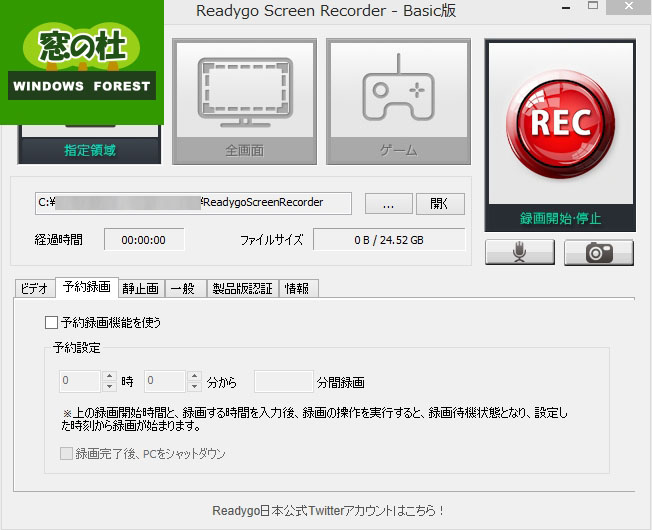Click the ファイルサイズ 0 B / 24.52 GB display
Viewport: 652px width, 530px height.
[x=389, y=240]
